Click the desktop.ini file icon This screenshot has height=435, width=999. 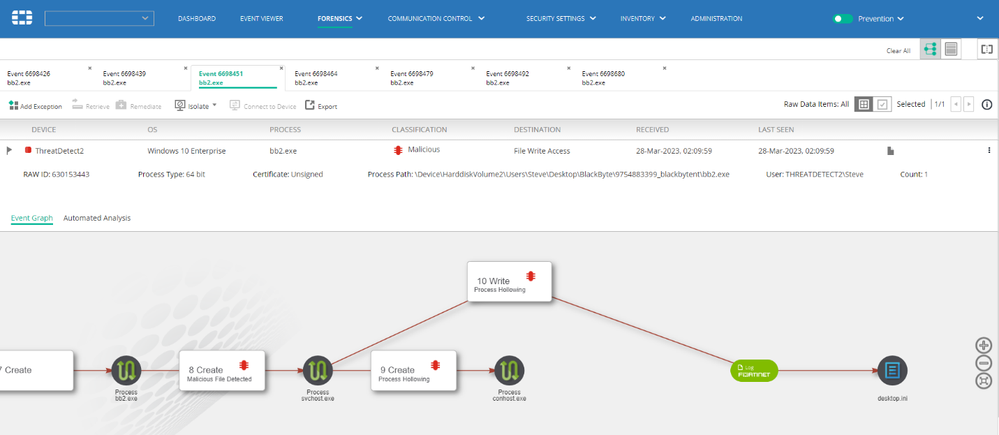pos(892,370)
